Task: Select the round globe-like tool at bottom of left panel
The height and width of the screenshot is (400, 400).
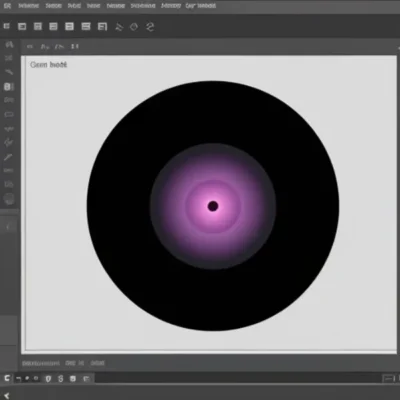Action: coord(9,199)
